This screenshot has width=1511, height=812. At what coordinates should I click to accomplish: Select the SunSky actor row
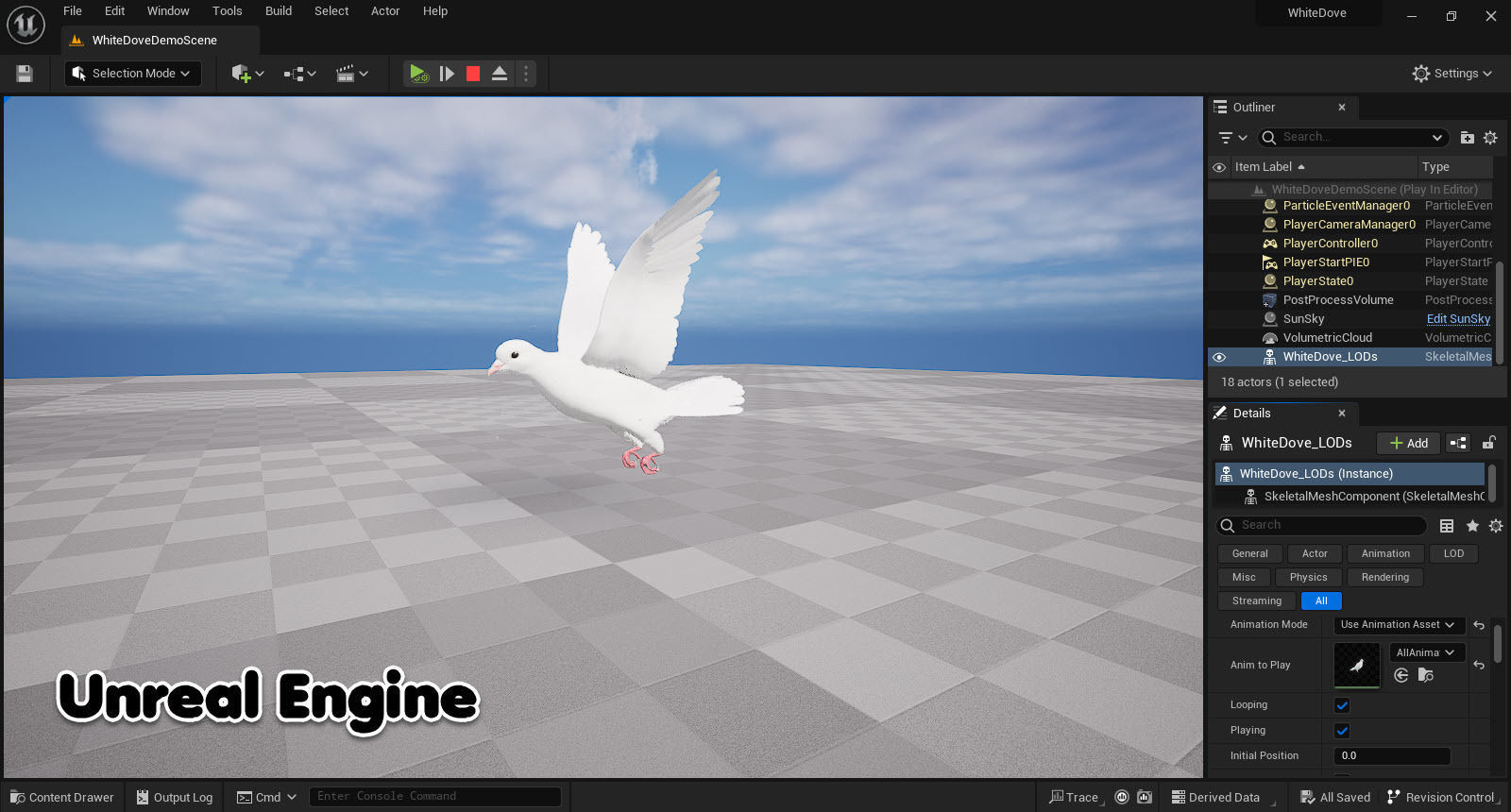pyautogui.click(x=1350, y=319)
